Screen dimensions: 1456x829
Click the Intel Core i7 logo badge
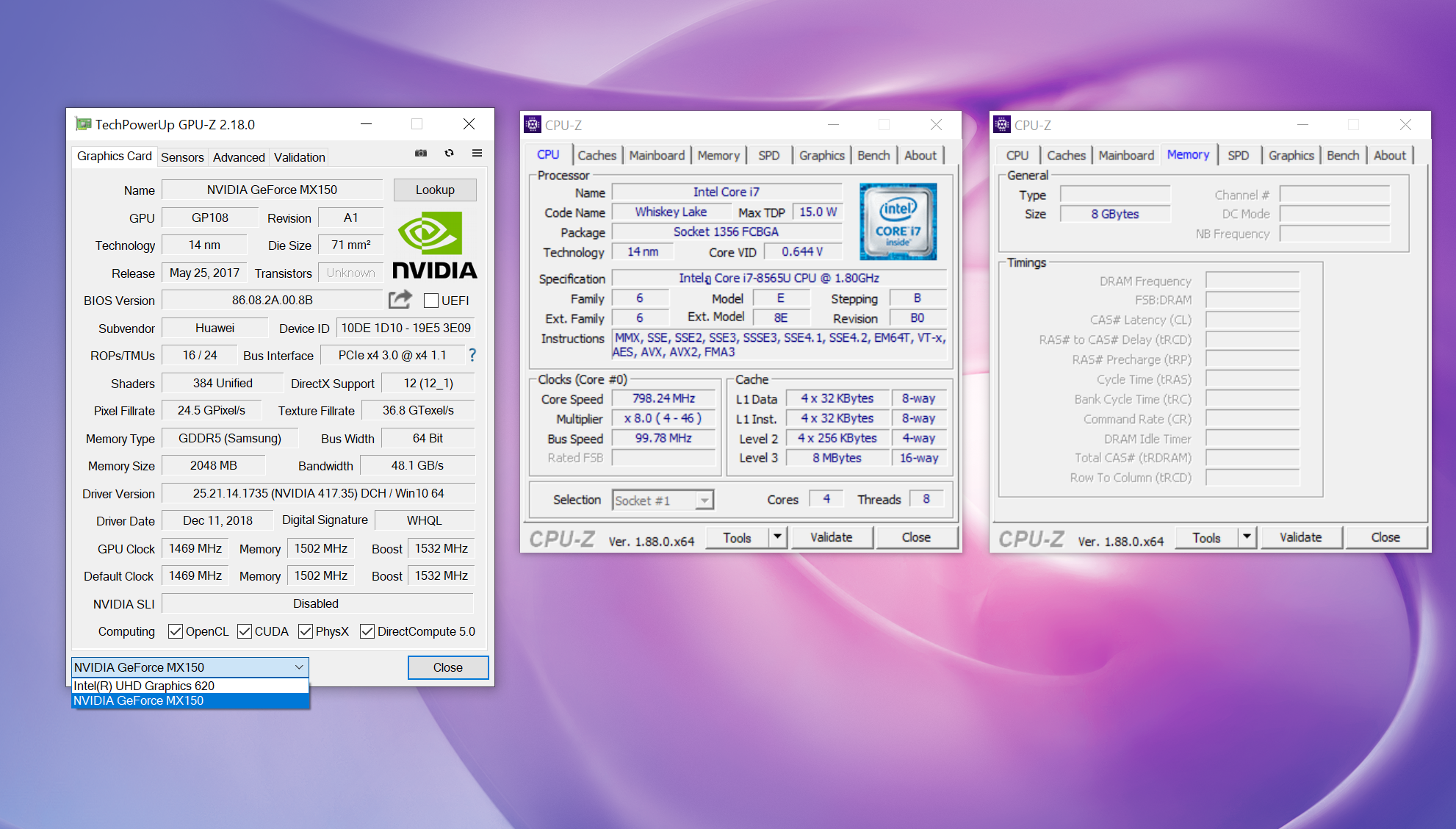pos(898,221)
